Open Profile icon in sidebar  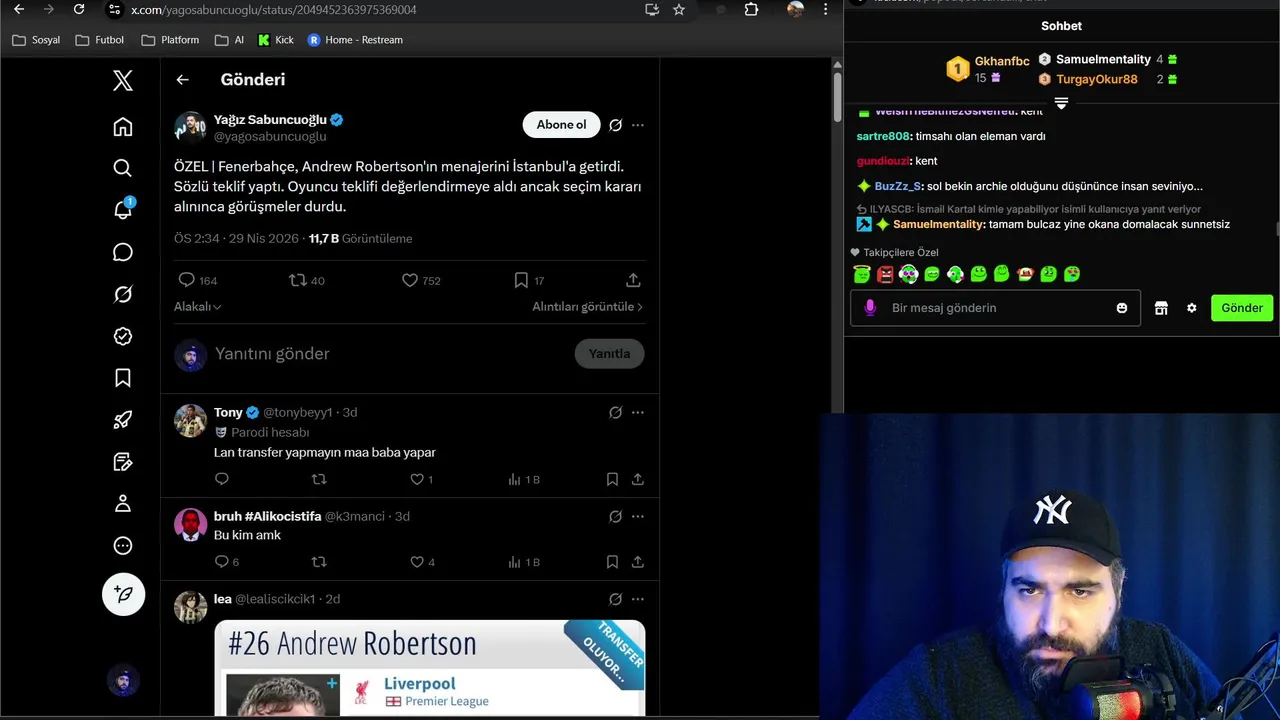123,504
